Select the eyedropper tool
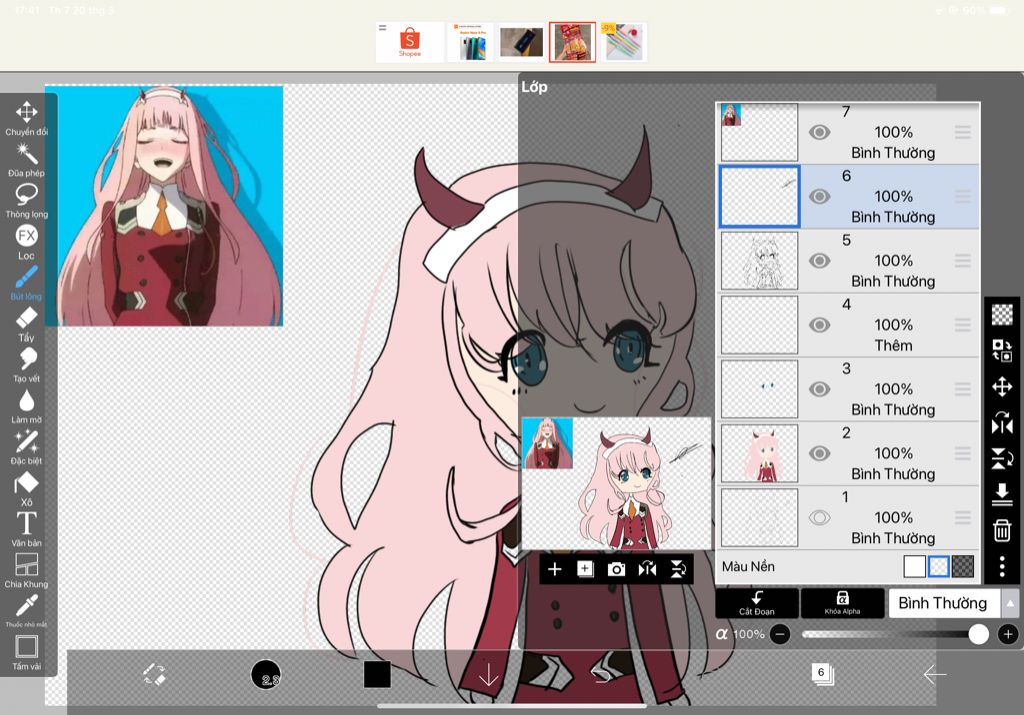 26,610
